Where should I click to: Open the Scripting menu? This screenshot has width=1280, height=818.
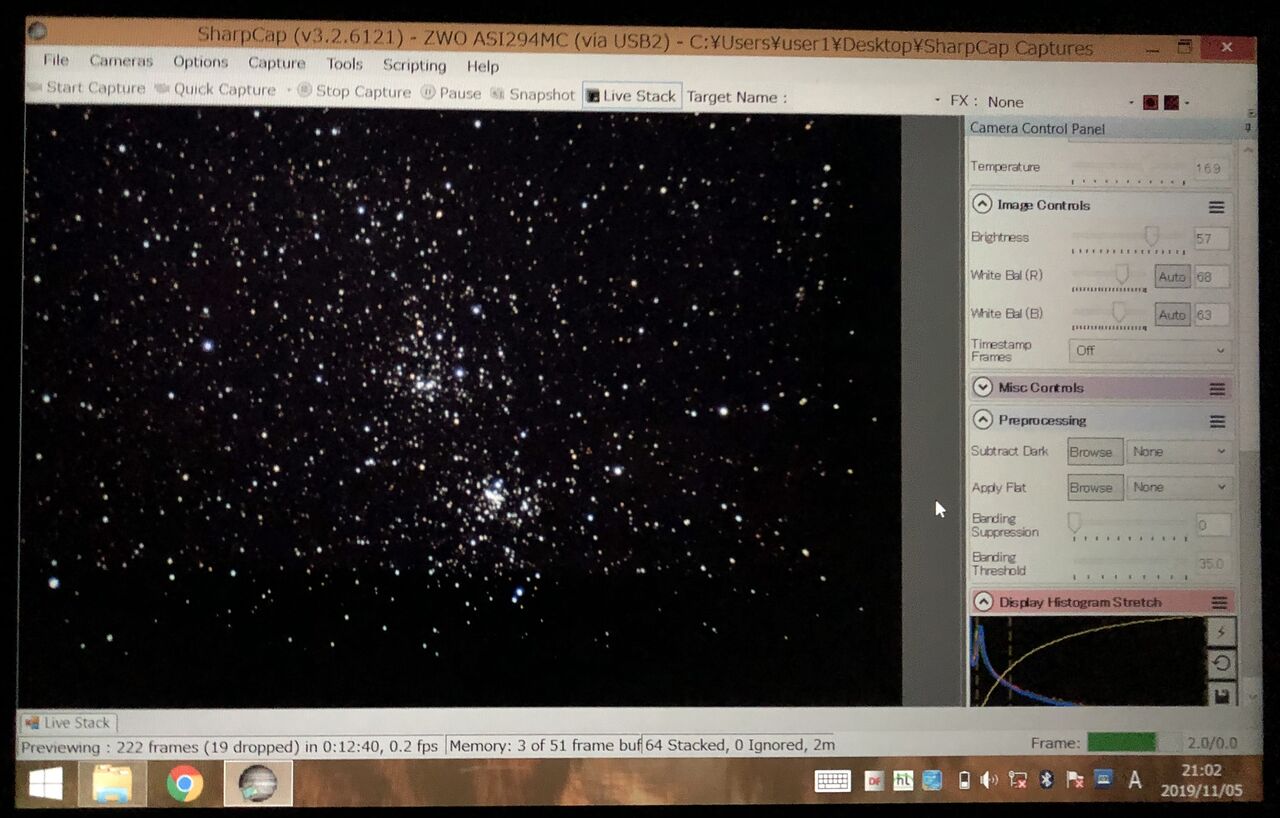[414, 65]
